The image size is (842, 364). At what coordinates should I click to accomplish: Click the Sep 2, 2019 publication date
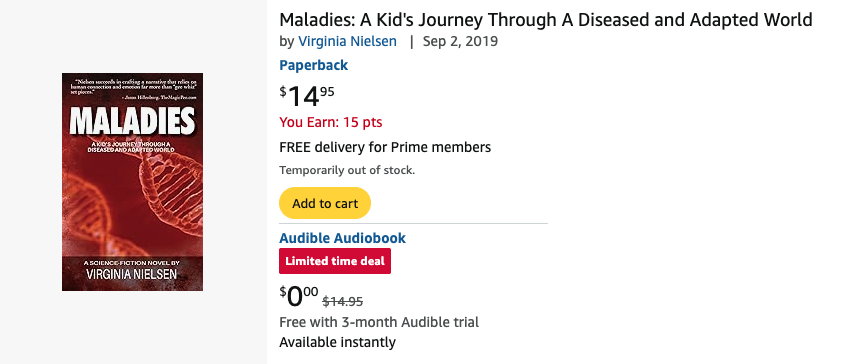tap(460, 41)
